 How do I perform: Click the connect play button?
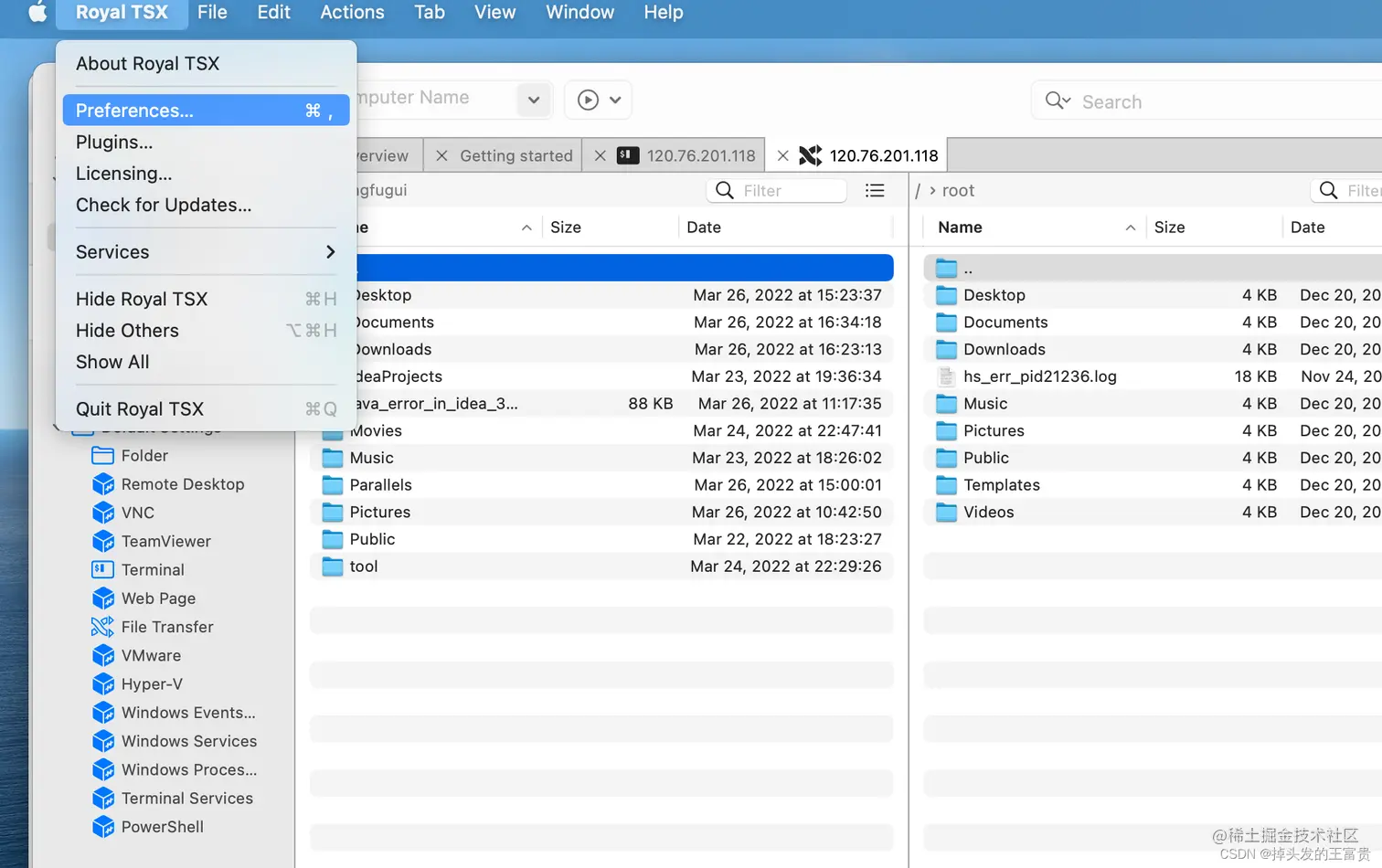[589, 100]
